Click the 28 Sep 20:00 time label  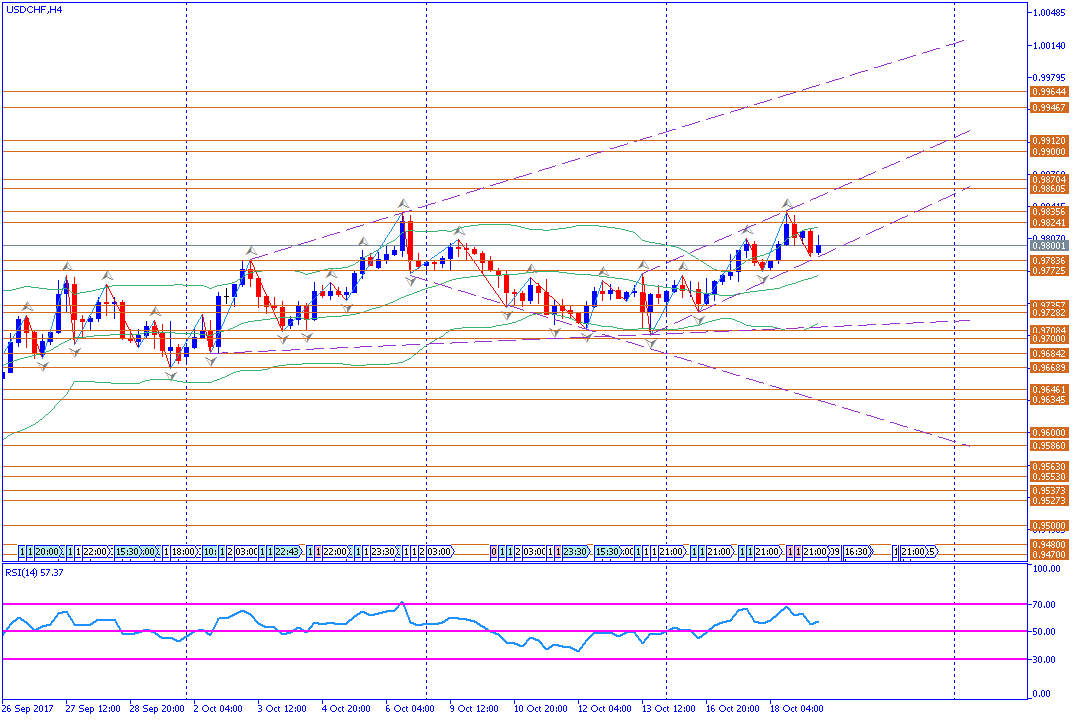tap(157, 708)
